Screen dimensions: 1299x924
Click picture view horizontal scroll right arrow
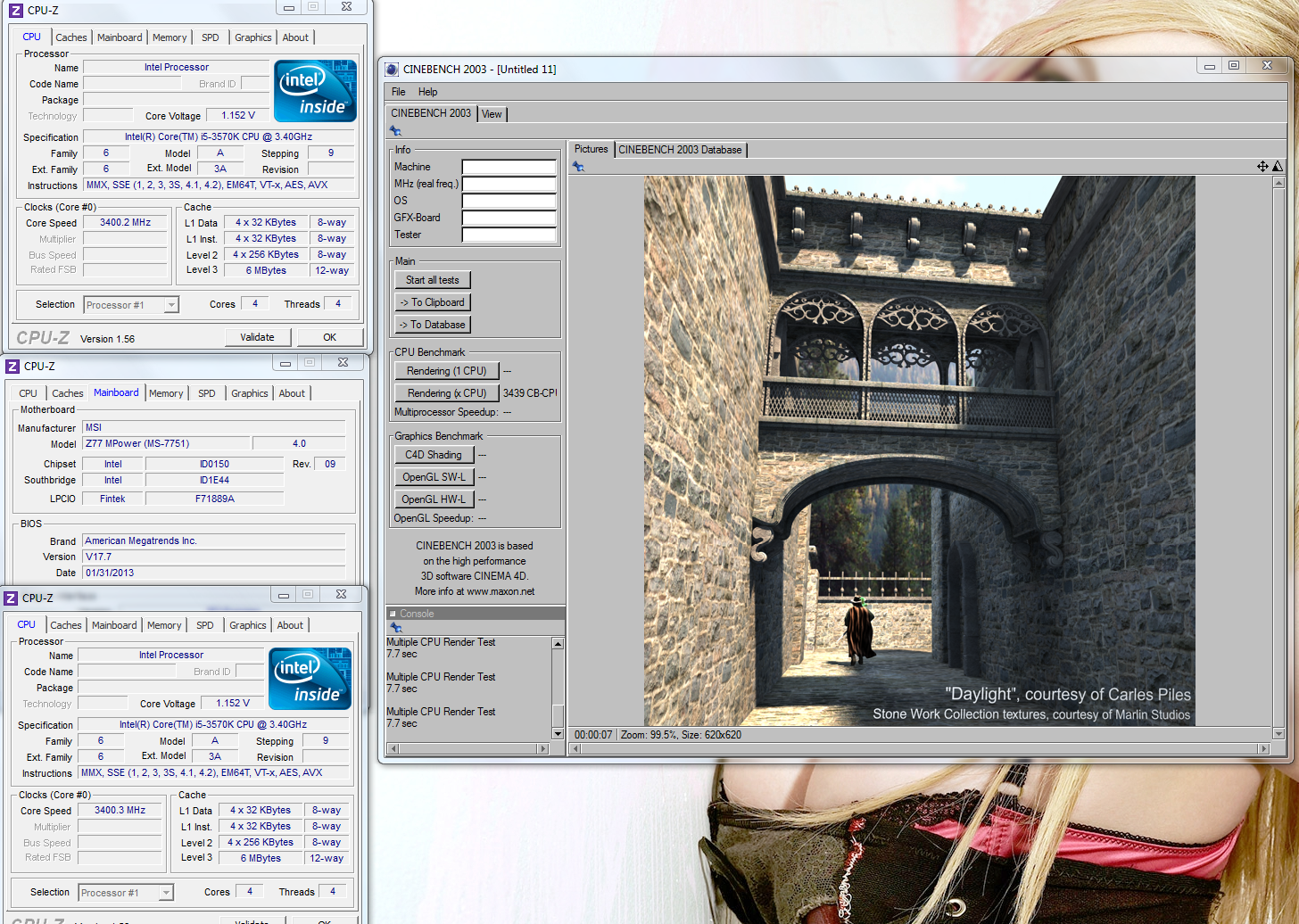1262,748
